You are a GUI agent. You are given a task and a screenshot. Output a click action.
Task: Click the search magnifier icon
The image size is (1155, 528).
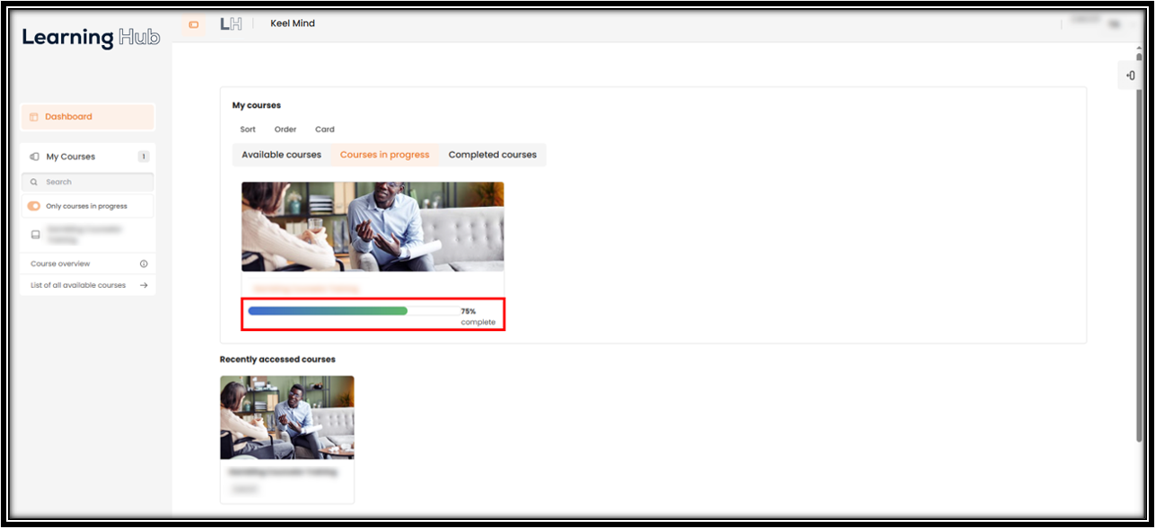[x=34, y=182]
